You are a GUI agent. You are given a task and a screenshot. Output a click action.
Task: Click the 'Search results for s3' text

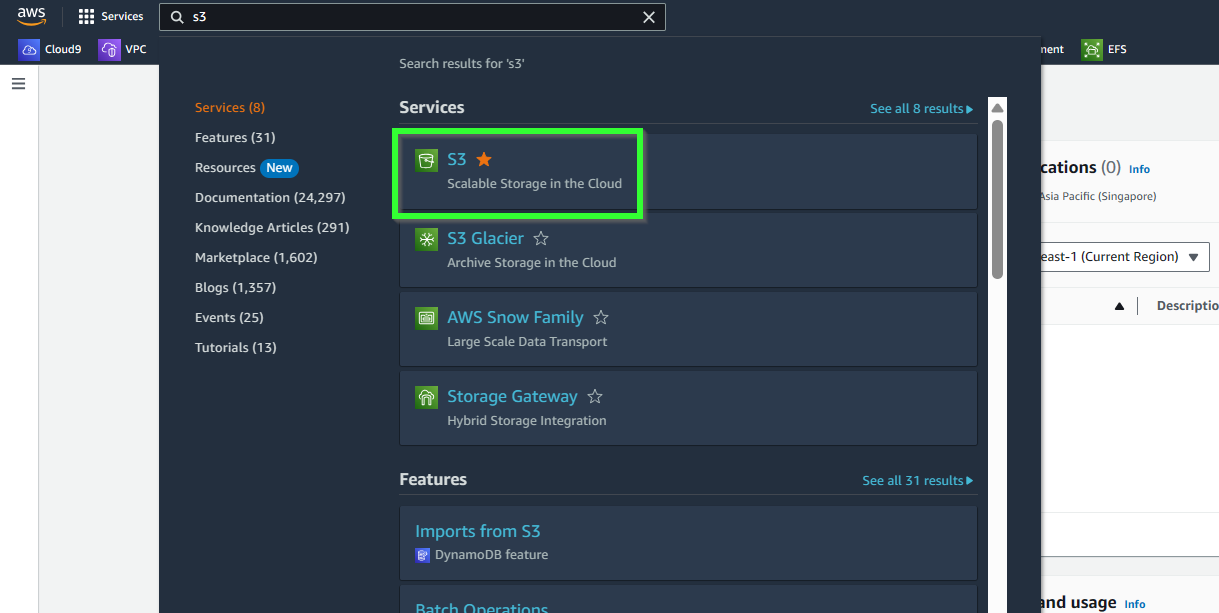click(x=462, y=64)
